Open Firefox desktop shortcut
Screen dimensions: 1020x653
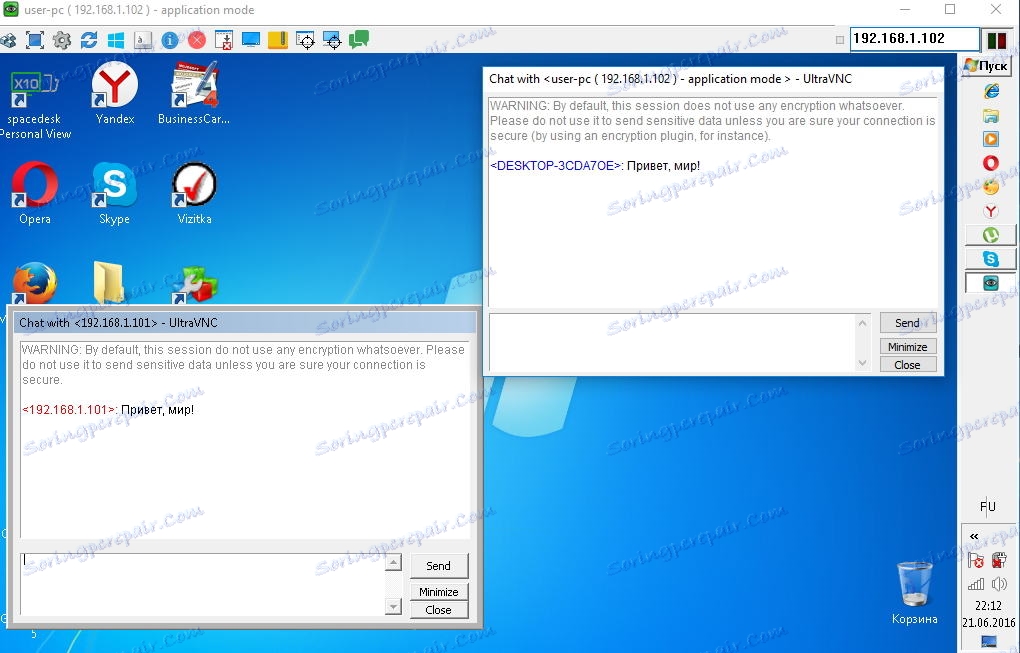click(x=34, y=283)
